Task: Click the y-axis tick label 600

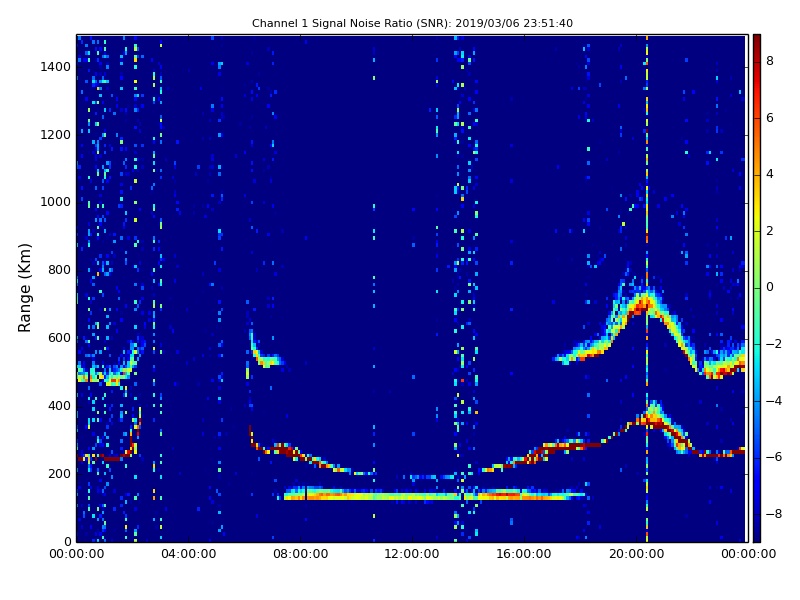Action: coord(59,338)
